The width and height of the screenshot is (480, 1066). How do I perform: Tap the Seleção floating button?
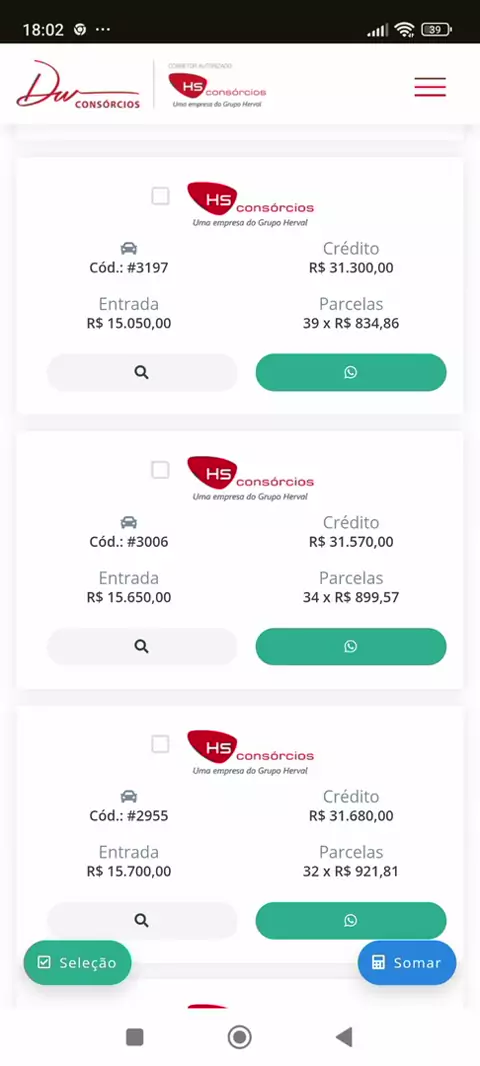(78, 963)
